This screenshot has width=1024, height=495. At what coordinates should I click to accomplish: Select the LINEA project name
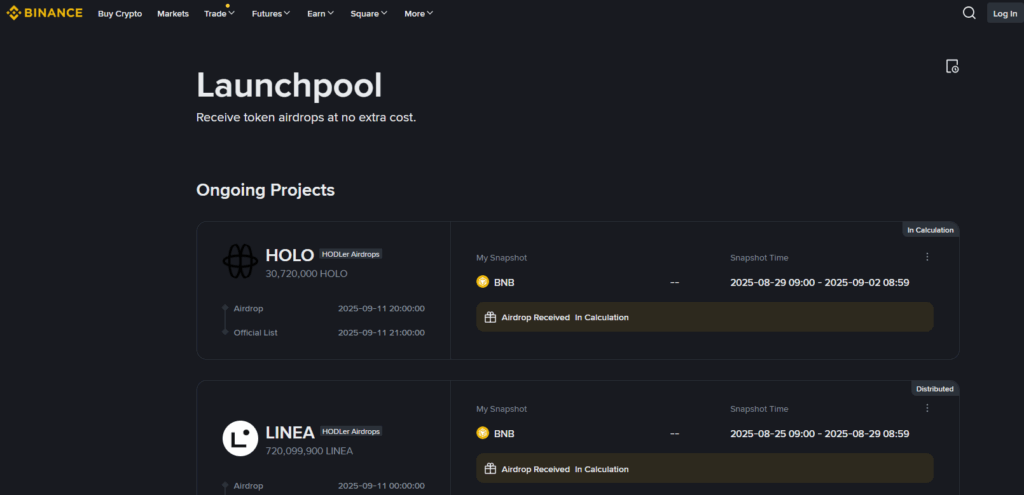tap(290, 432)
